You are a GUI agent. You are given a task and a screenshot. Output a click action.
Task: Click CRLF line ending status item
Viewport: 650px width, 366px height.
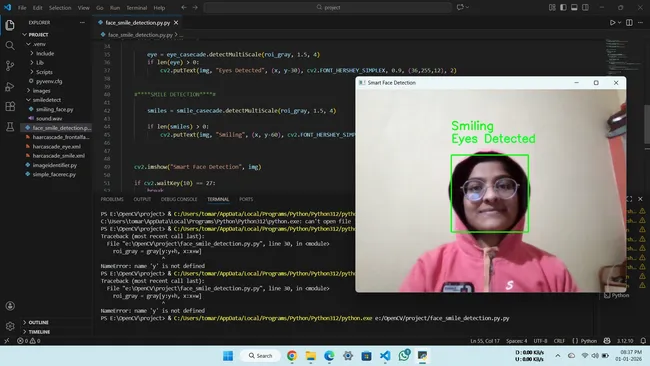tap(559, 341)
